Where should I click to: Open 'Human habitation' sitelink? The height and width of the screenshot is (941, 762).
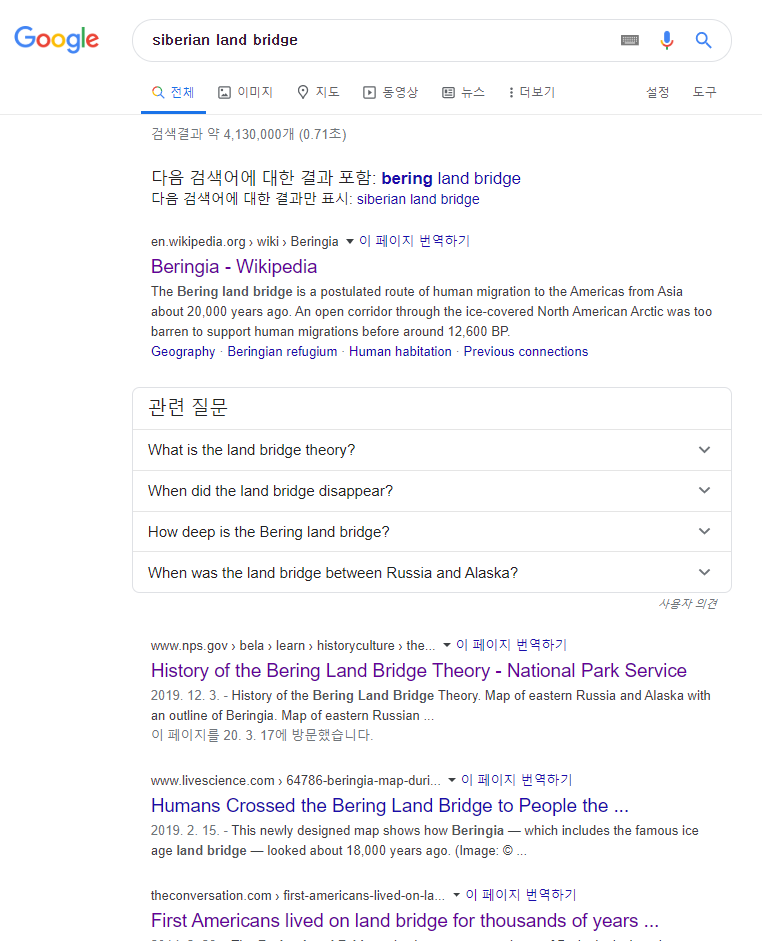click(x=400, y=352)
